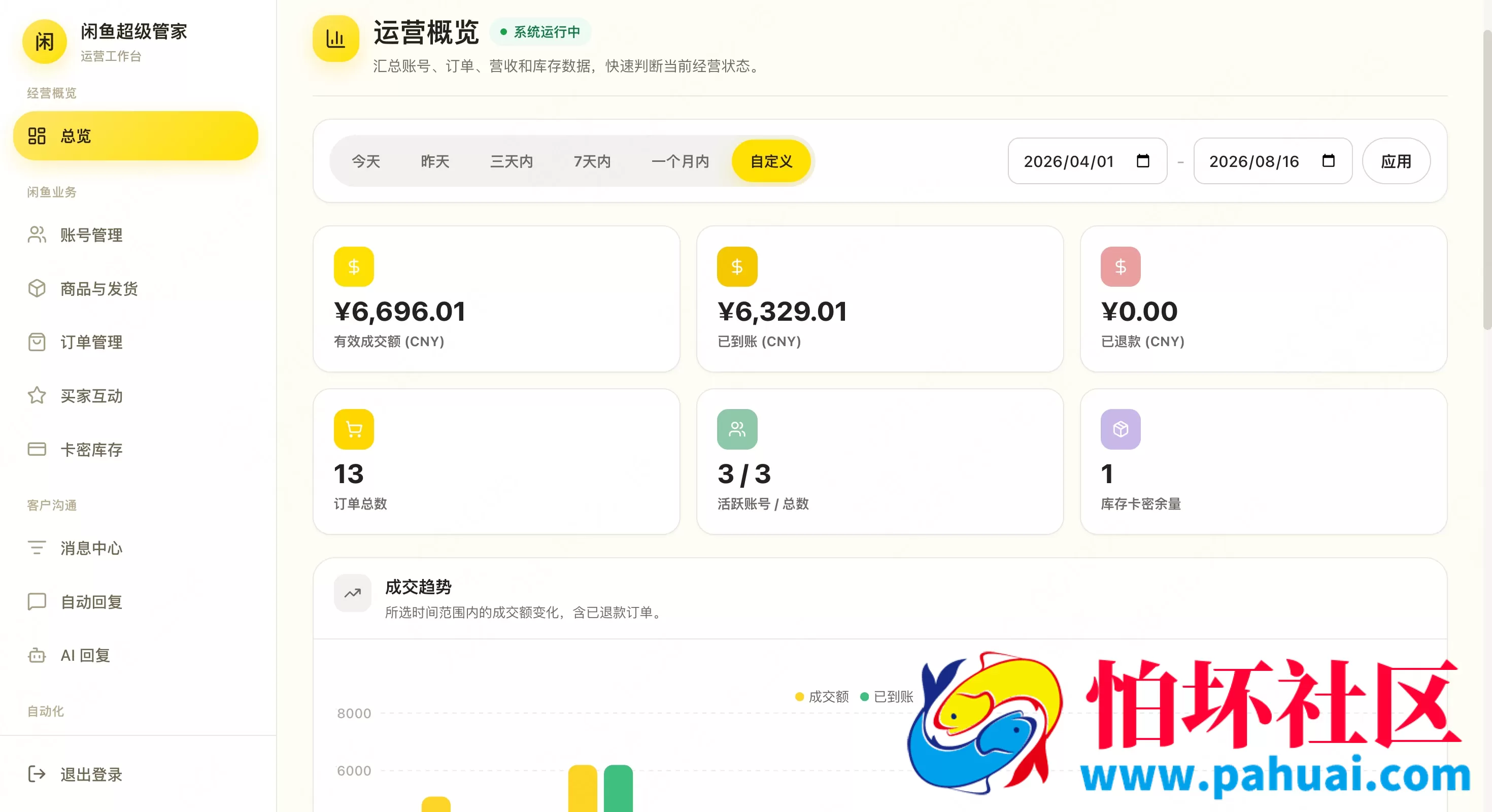Open 消息中心 in the sidebar
This screenshot has width=1492, height=812.
coord(135,548)
